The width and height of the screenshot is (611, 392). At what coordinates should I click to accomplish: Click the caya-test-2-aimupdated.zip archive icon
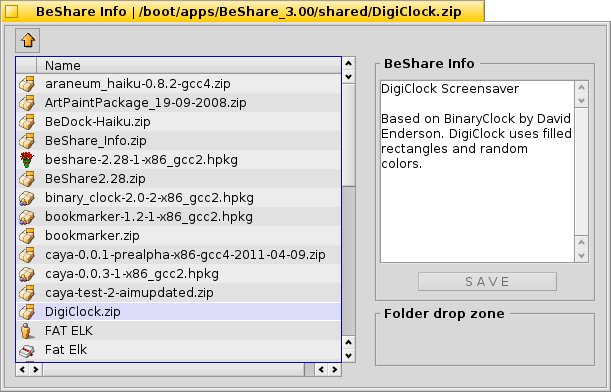tap(27, 293)
